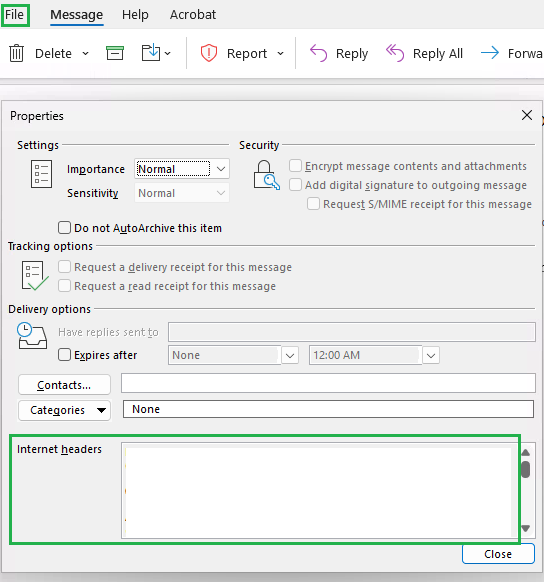Click the Move to folder icon
This screenshot has height=582, width=544.
pyautogui.click(x=151, y=53)
